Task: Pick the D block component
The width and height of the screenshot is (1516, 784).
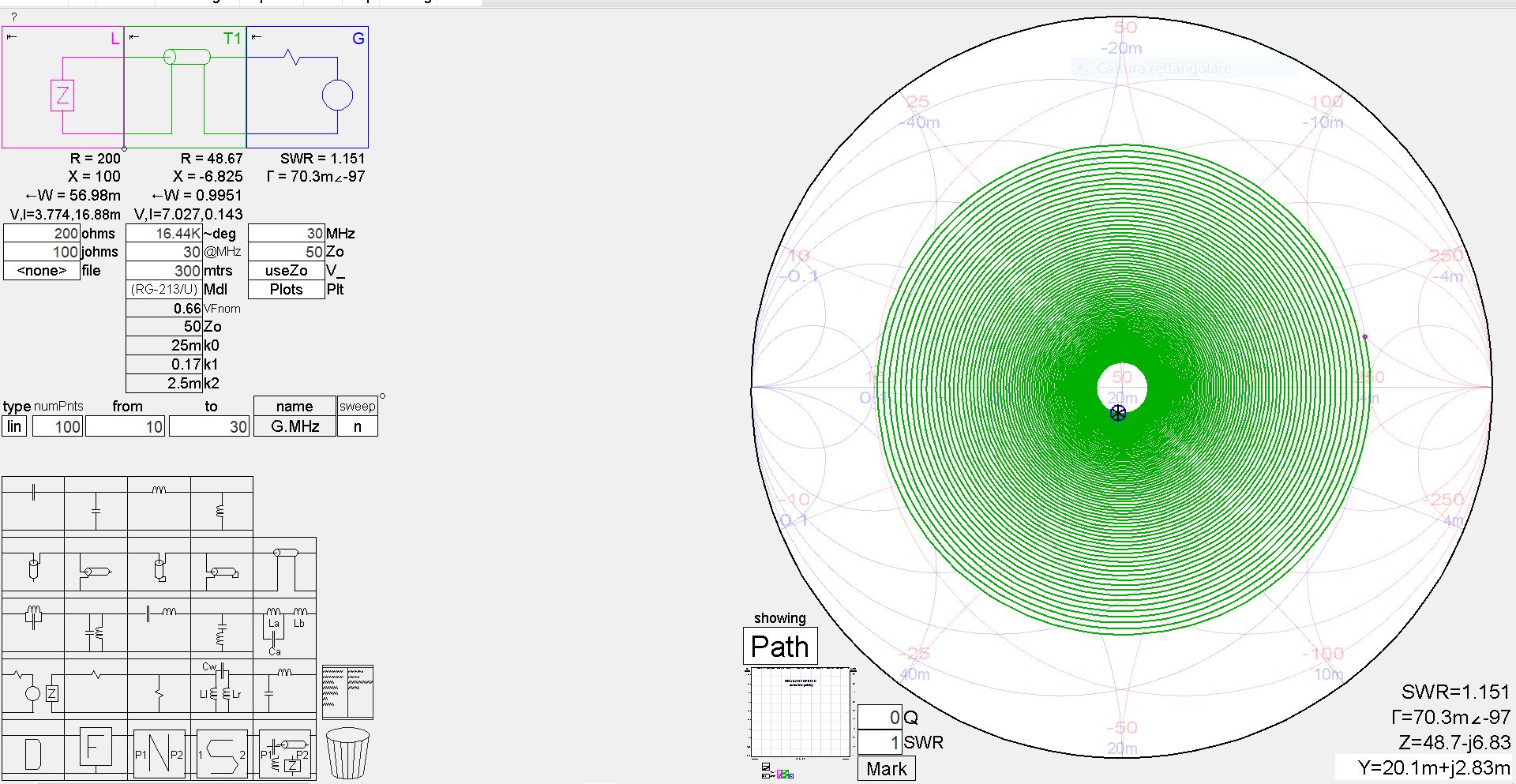Action: tap(33, 752)
